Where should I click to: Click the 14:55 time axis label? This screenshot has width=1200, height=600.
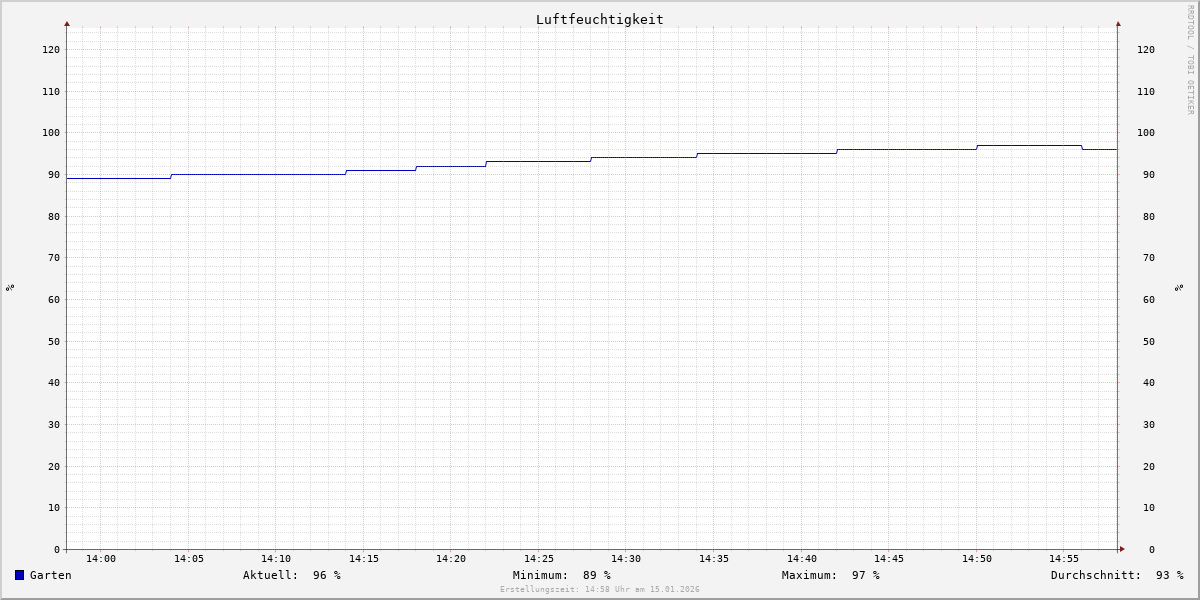click(x=1064, y=559)
